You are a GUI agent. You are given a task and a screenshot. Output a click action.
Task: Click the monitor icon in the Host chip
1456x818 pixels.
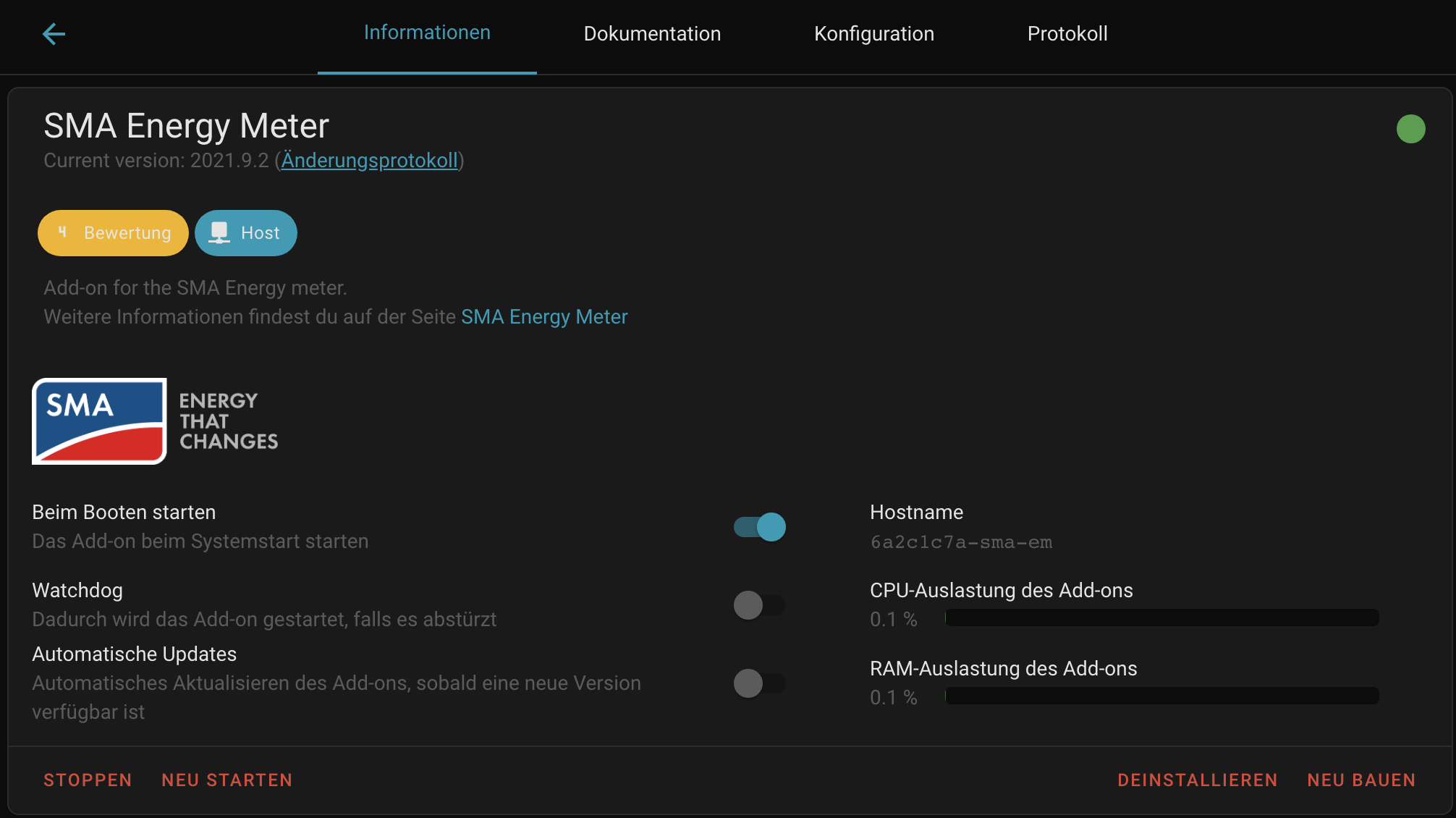(x=218, y=232)
